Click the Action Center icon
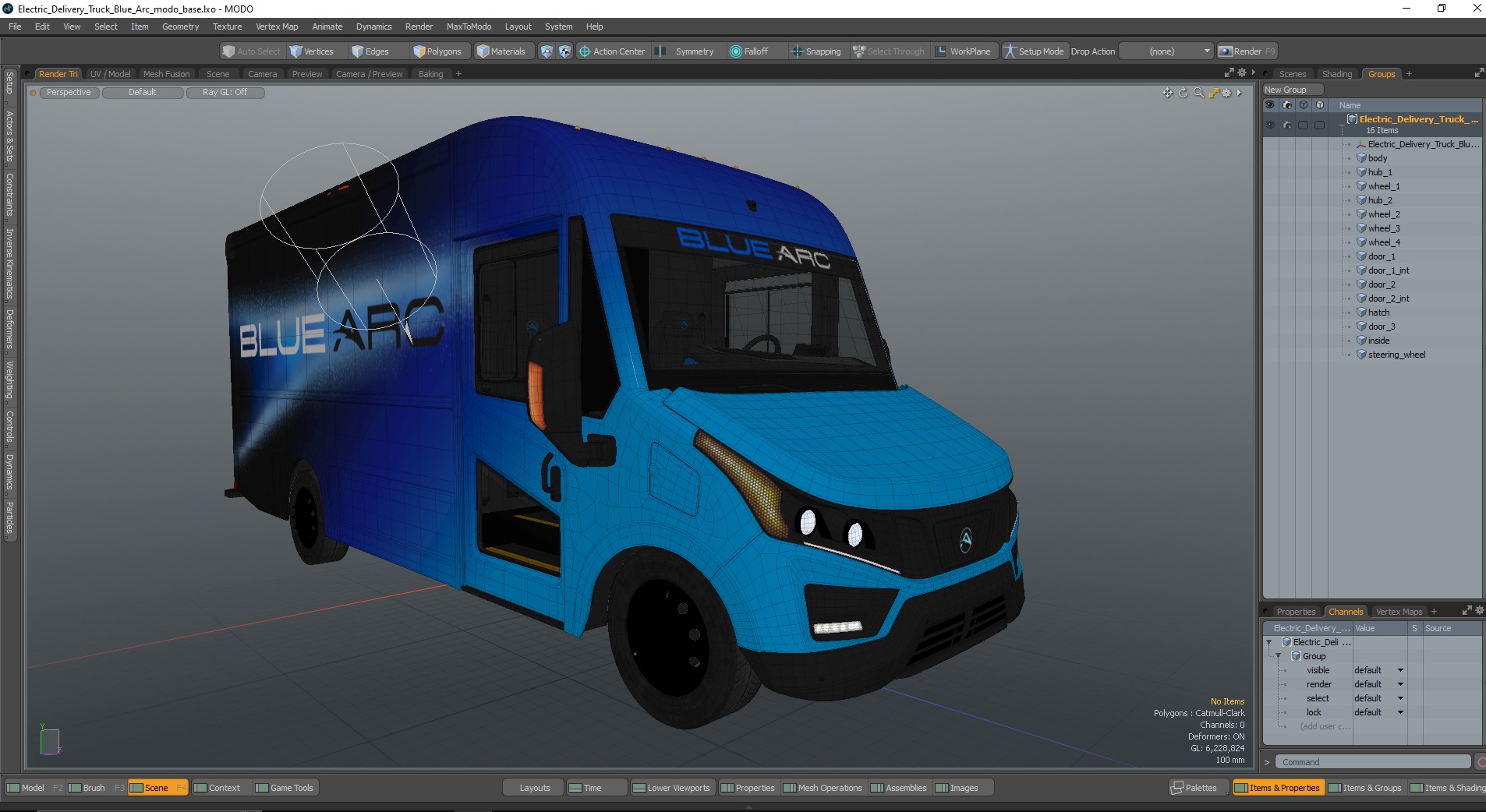This screenshot has height=812, width=1486. pos(584,51)
